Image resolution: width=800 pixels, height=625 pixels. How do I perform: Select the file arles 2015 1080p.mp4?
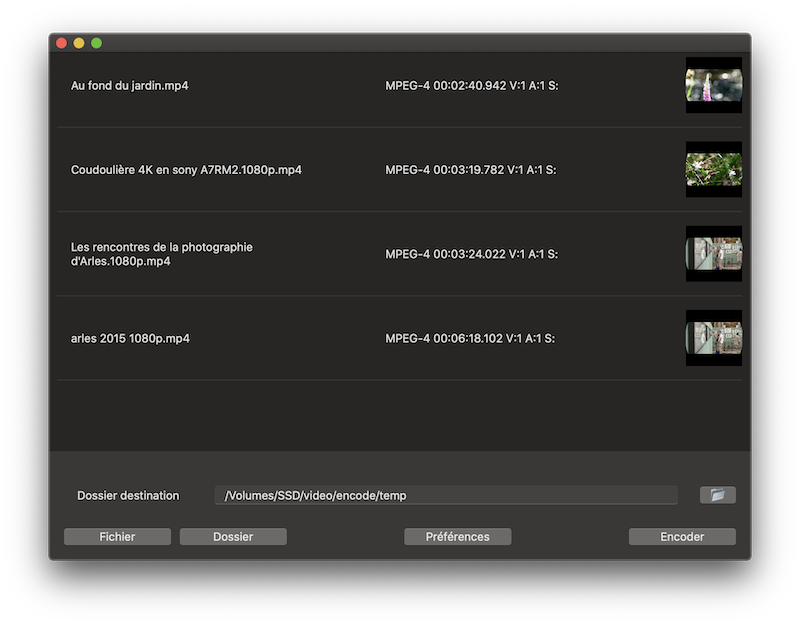tap(130, 338)
